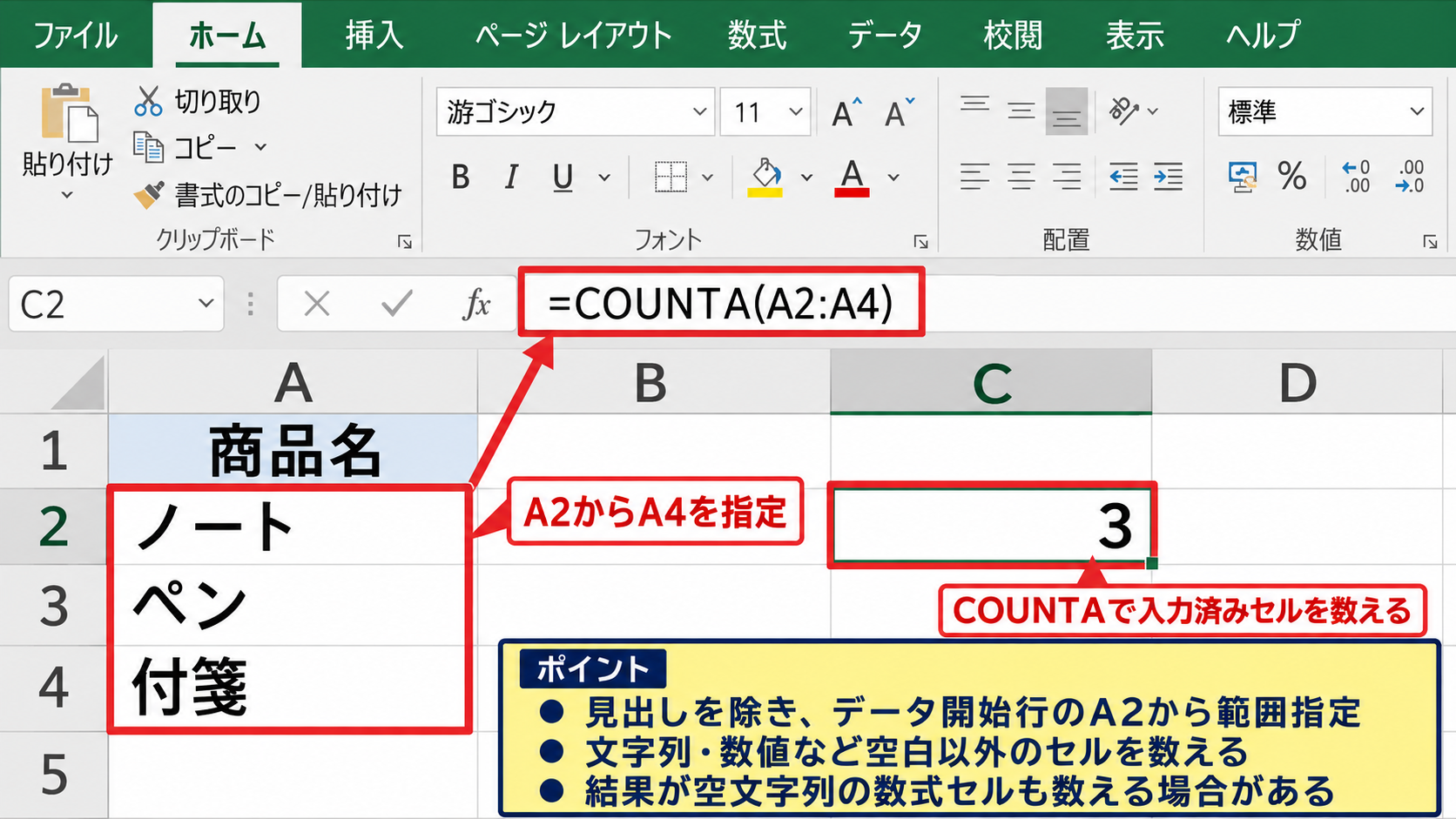Open the number format dropdown 標準
Screen dimensions: 1456x819
(1417, 111)
